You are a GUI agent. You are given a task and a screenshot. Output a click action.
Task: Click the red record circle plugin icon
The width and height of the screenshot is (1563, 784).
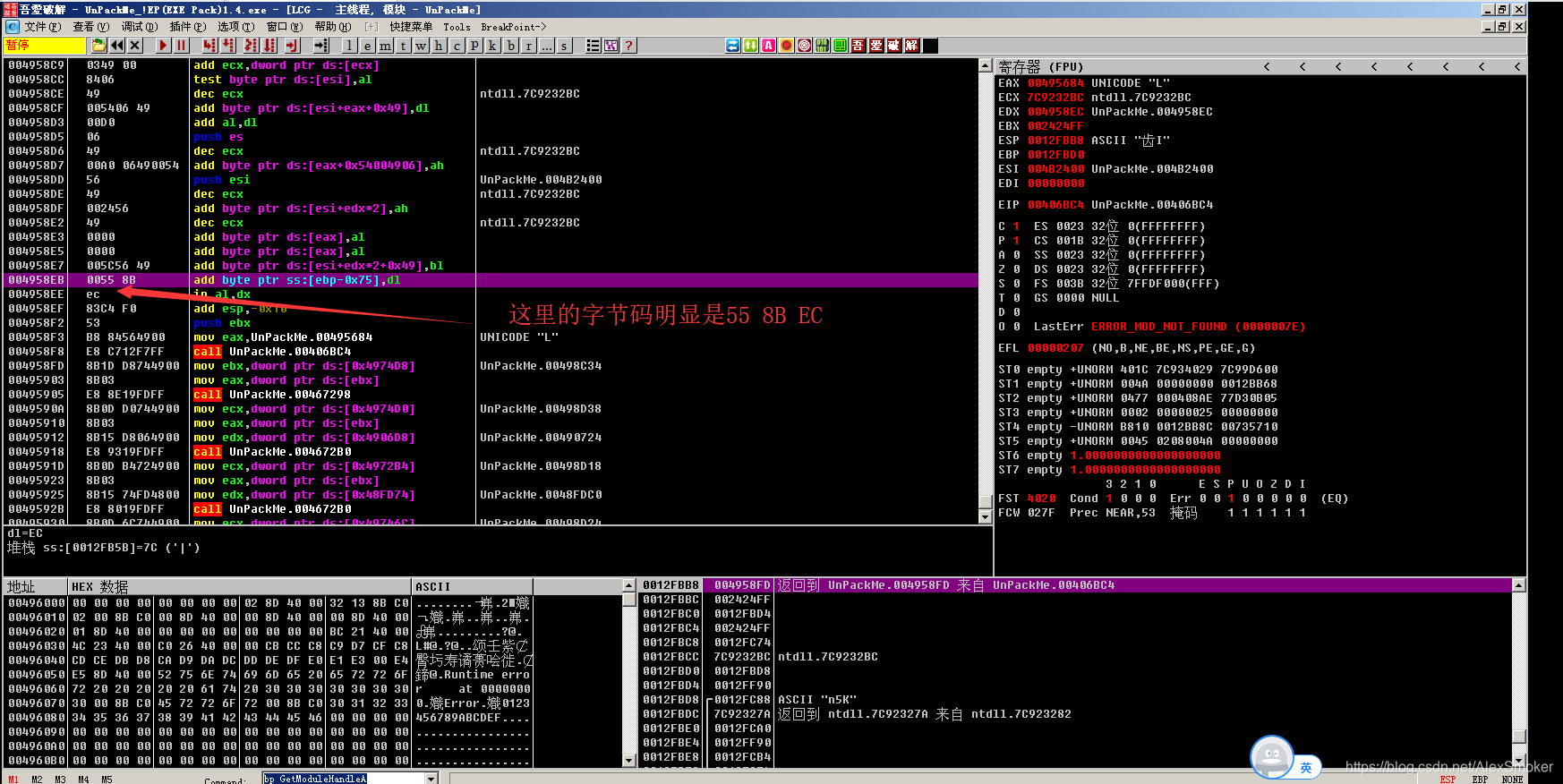(x=786, y=46)
